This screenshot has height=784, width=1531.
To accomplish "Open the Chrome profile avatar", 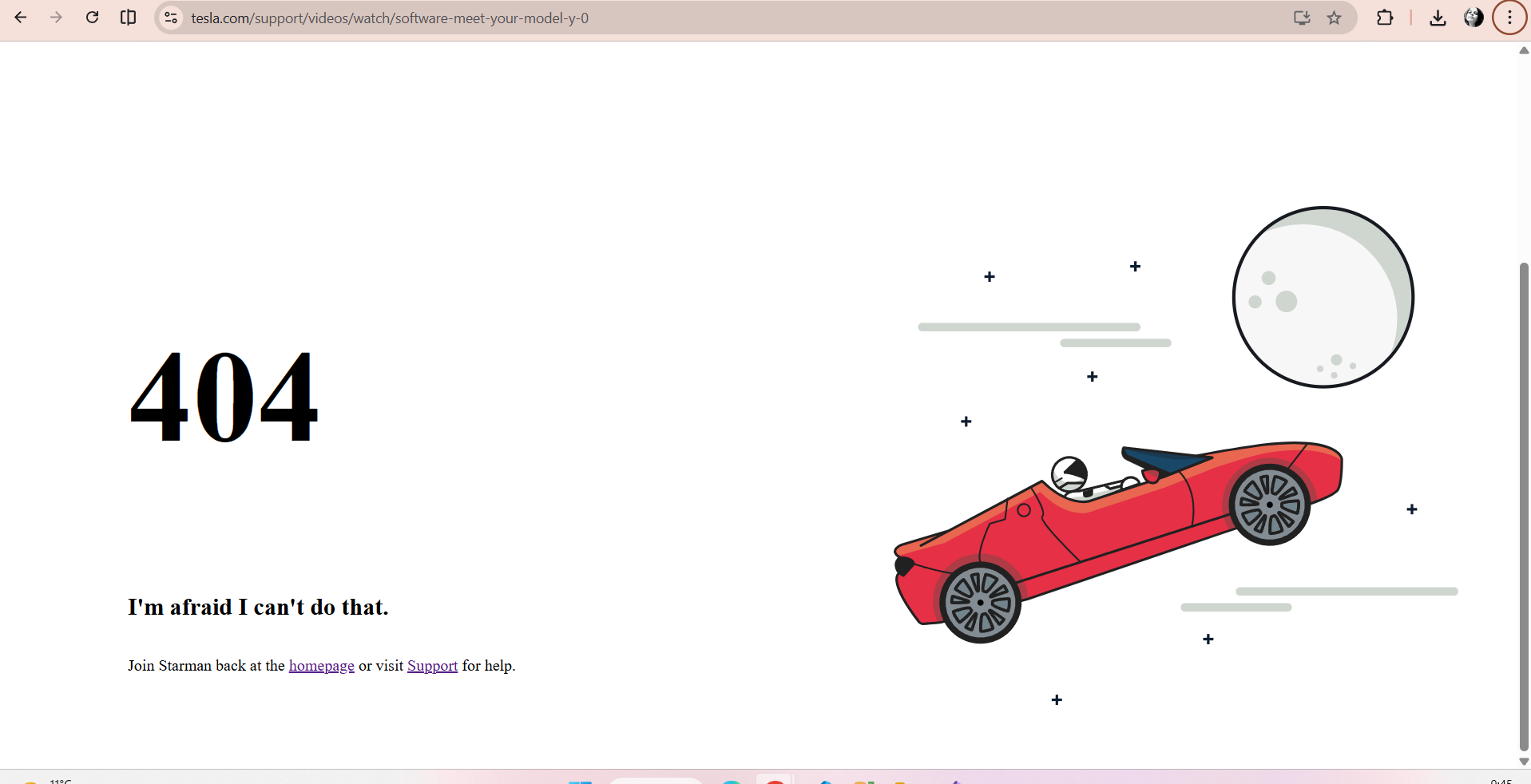I will point(1473,18).
